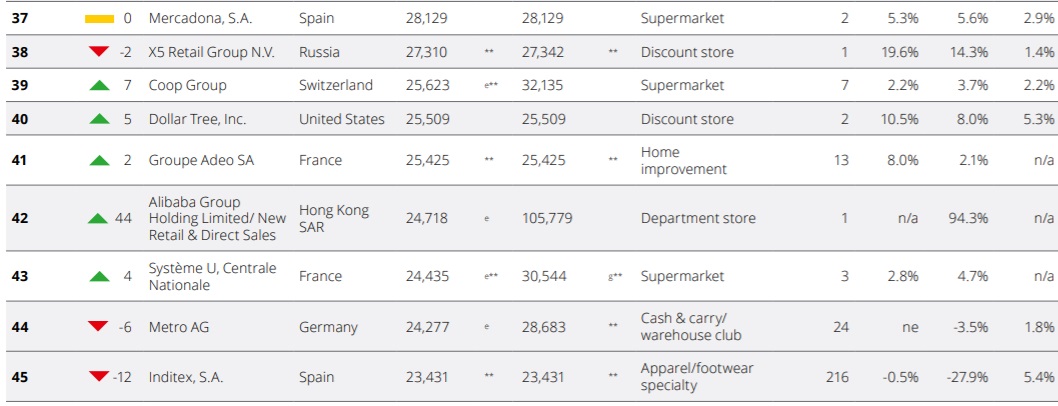Click the red down arrow for X5 Retail Group
1058x406 pixels.
point(99,52)
